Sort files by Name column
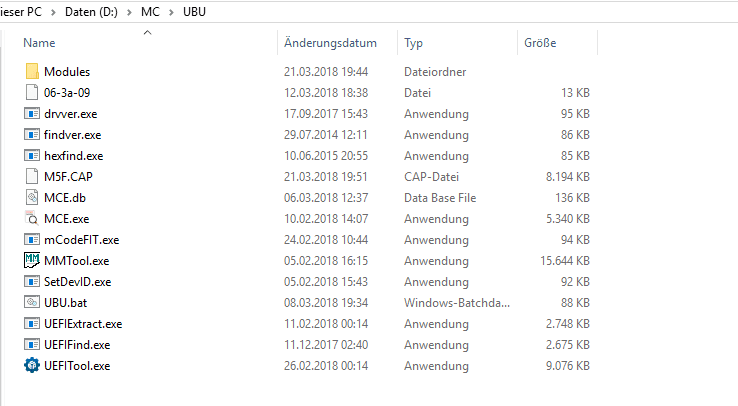738x406 pixels. coord(40,43)
